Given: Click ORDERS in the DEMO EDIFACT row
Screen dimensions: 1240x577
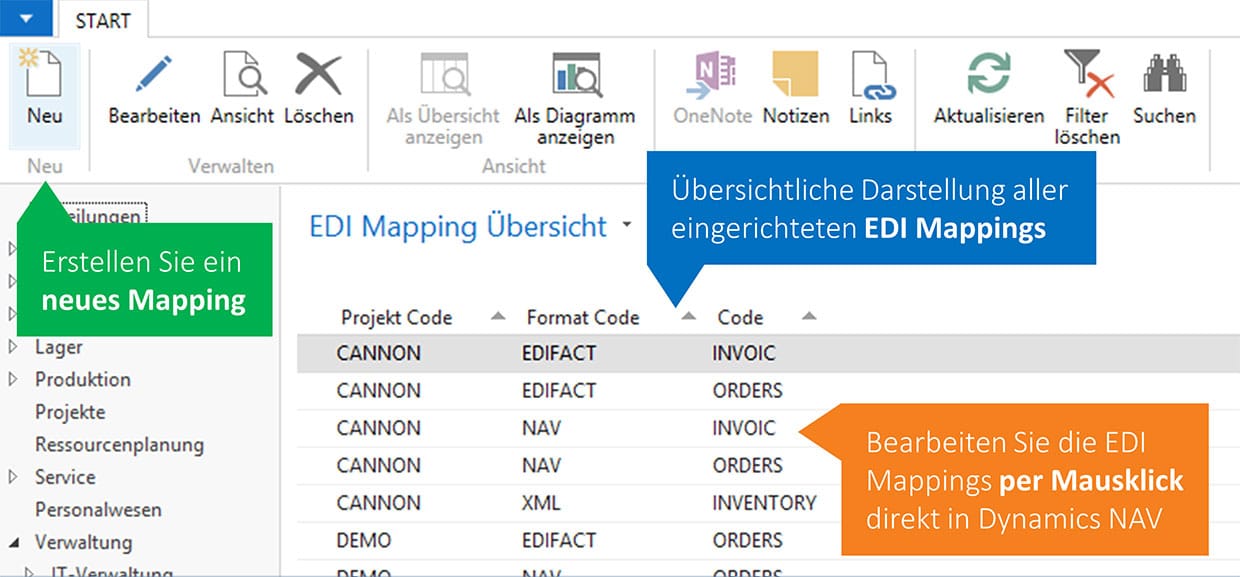Looking at the screenshot, I should coord(747,540).
